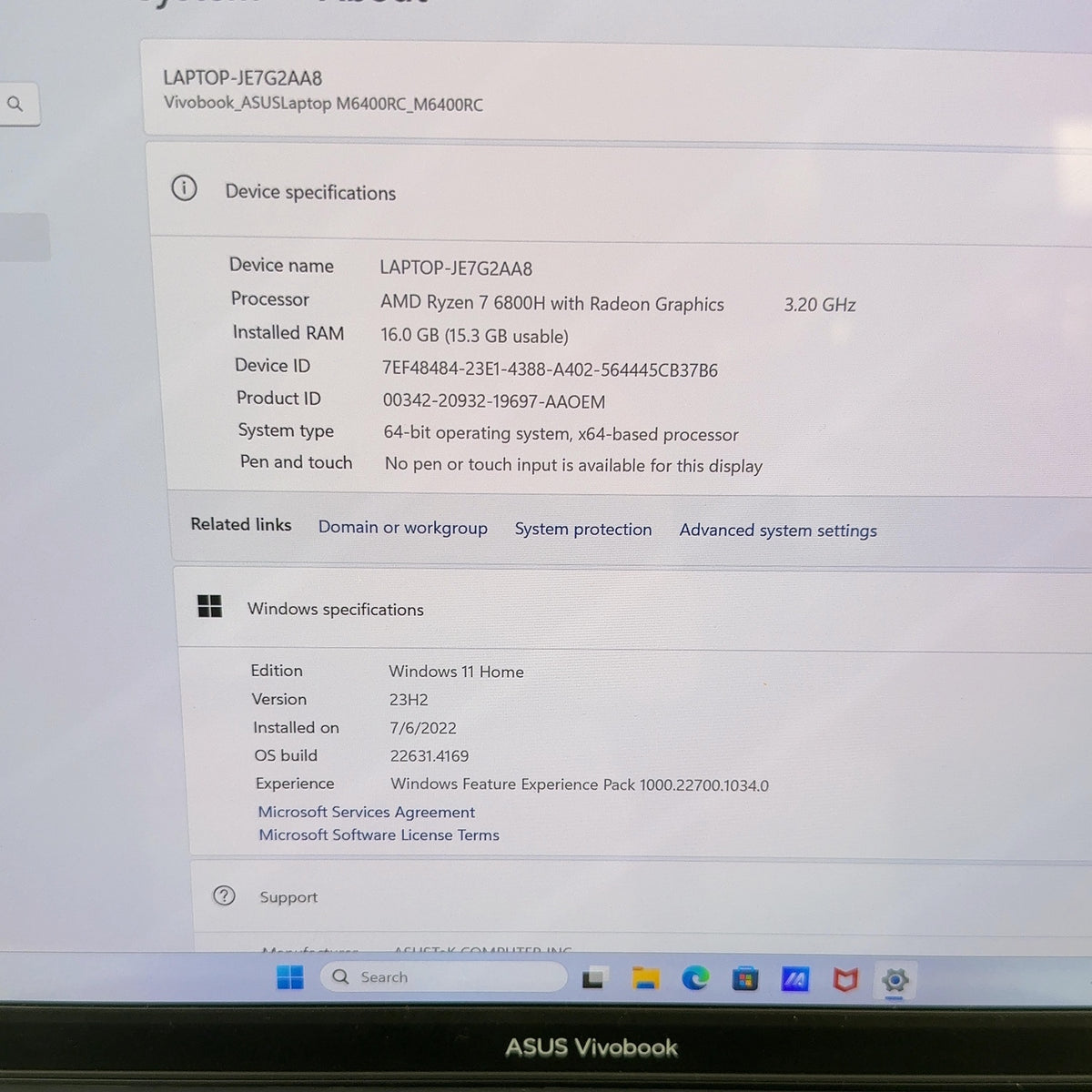Click the taskbar Search box
Viewport: 1092px width, 1092px height.
(x=443, y=976)
